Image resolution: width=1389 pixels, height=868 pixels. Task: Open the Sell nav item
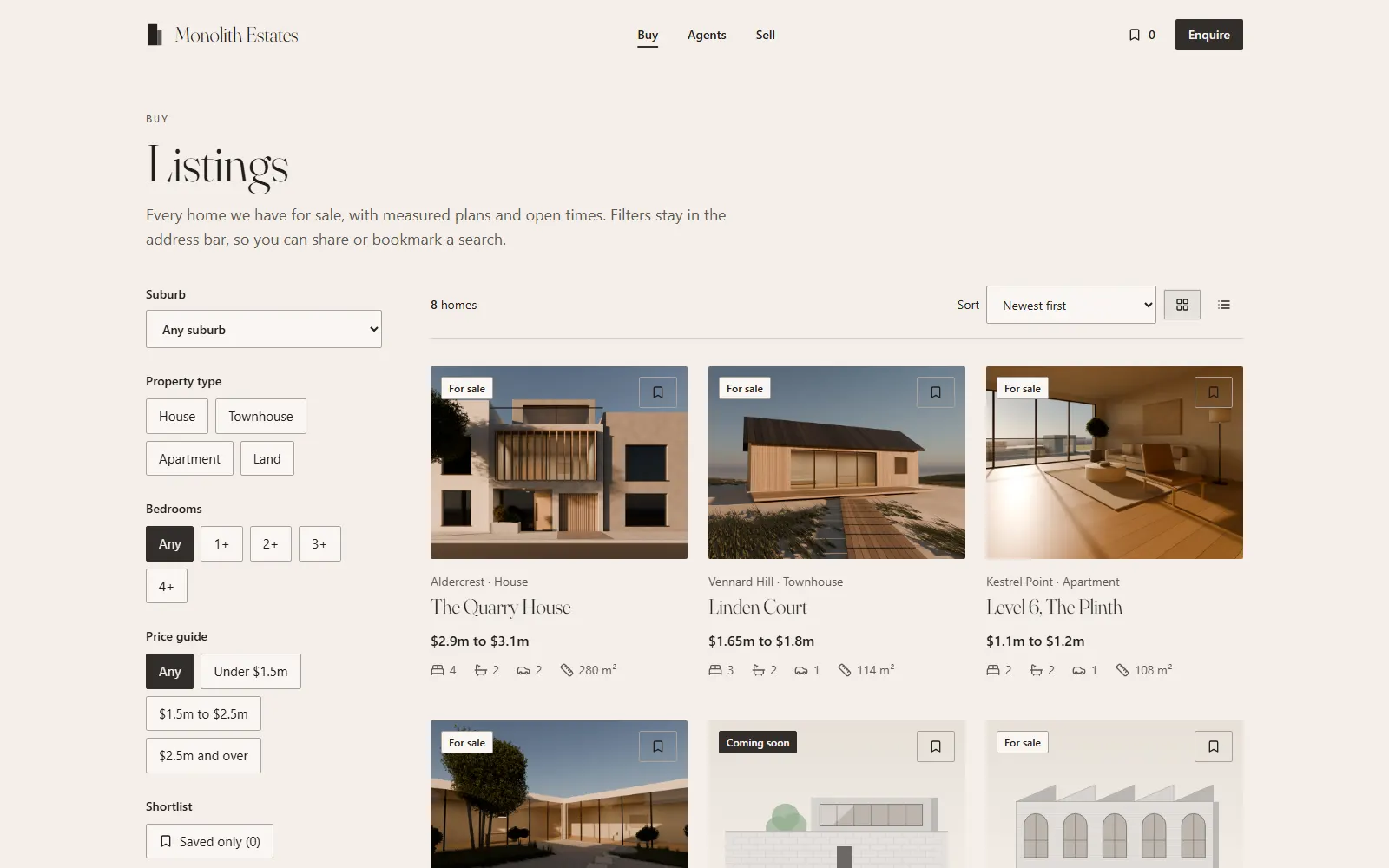click(765, 35)
